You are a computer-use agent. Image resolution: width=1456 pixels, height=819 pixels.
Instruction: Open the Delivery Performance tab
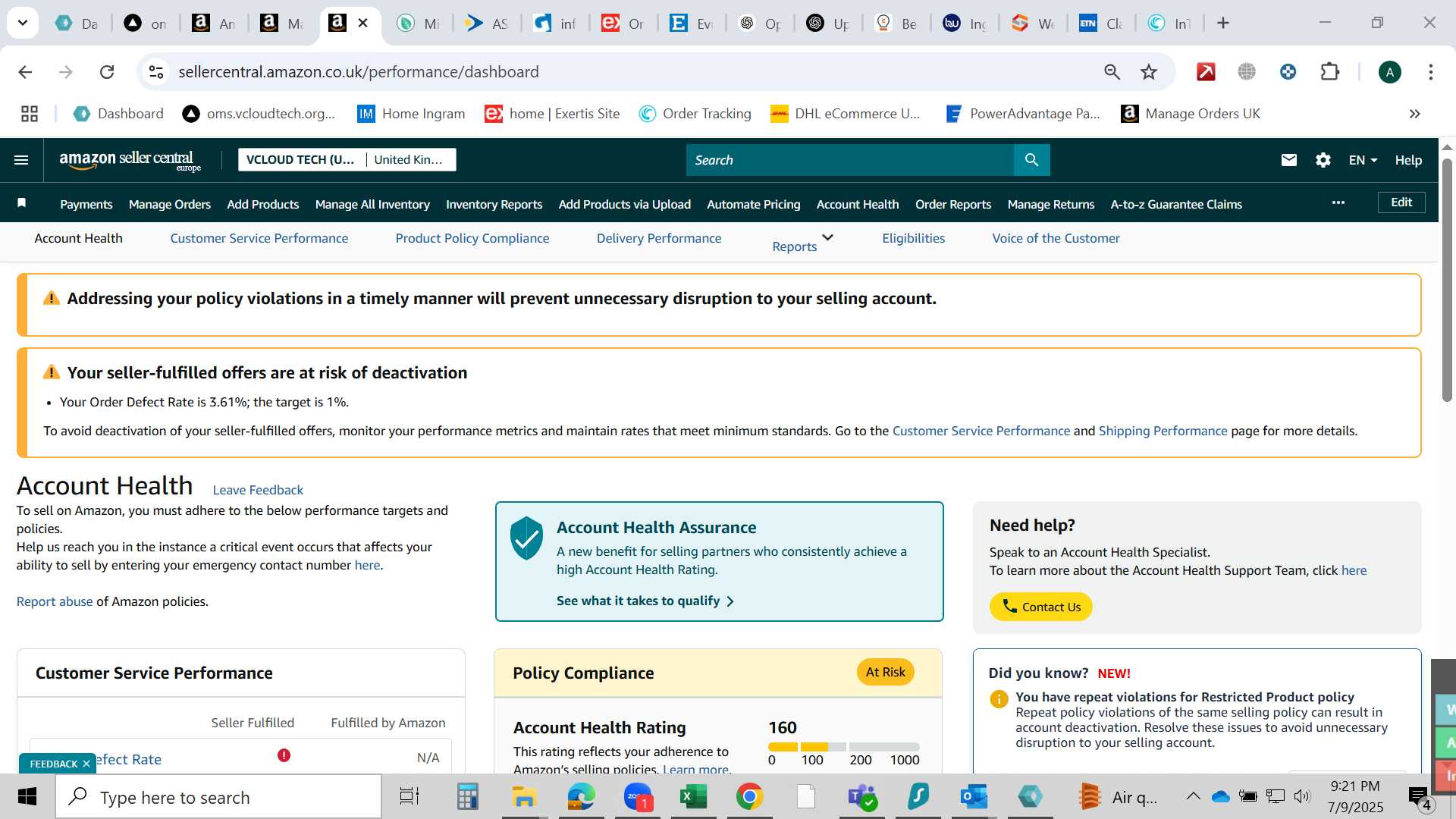(x=658, y=238)
